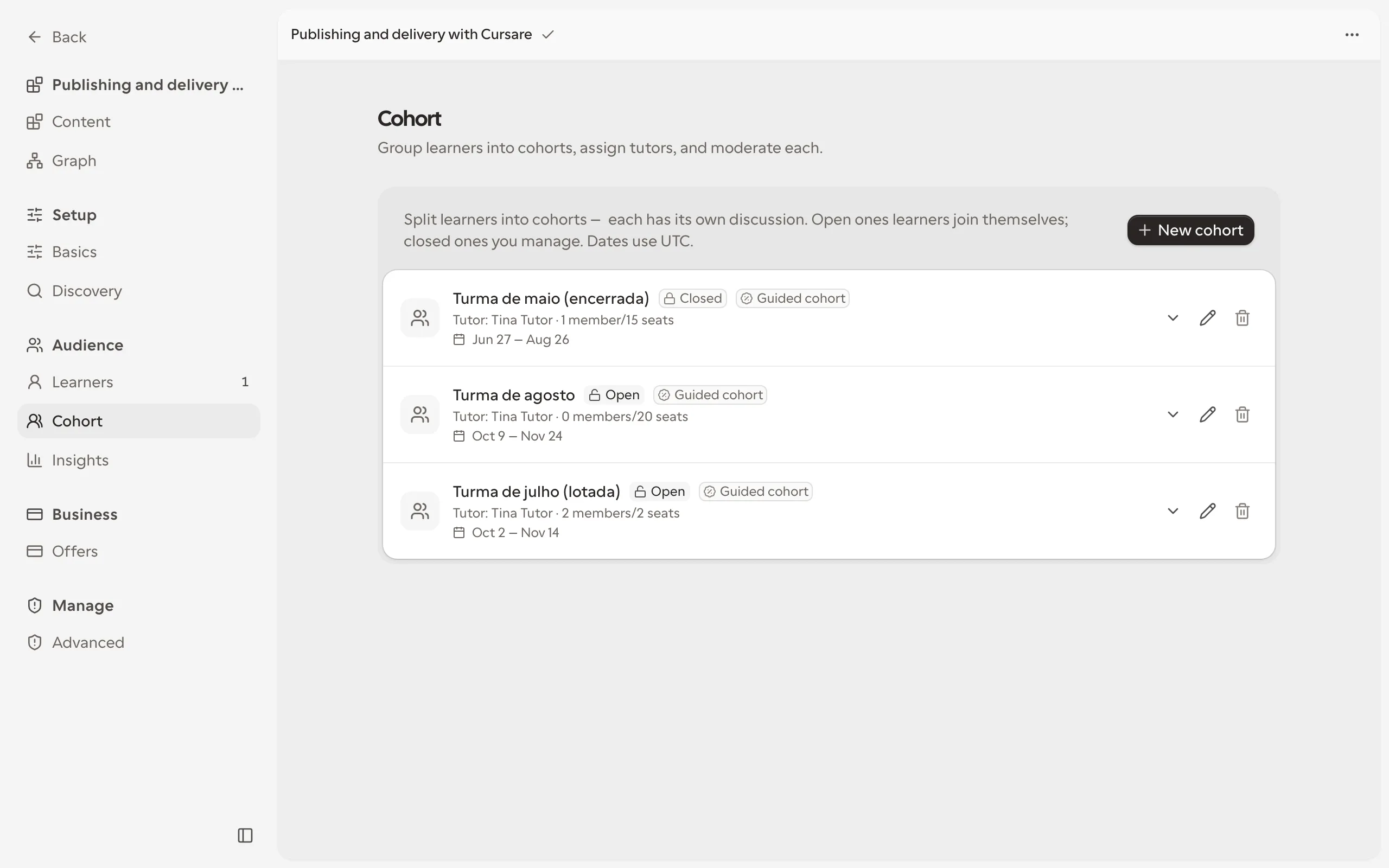Click the group avatar icon for Turma de agosto
The image size is (1389, 868).
[420, 414]
